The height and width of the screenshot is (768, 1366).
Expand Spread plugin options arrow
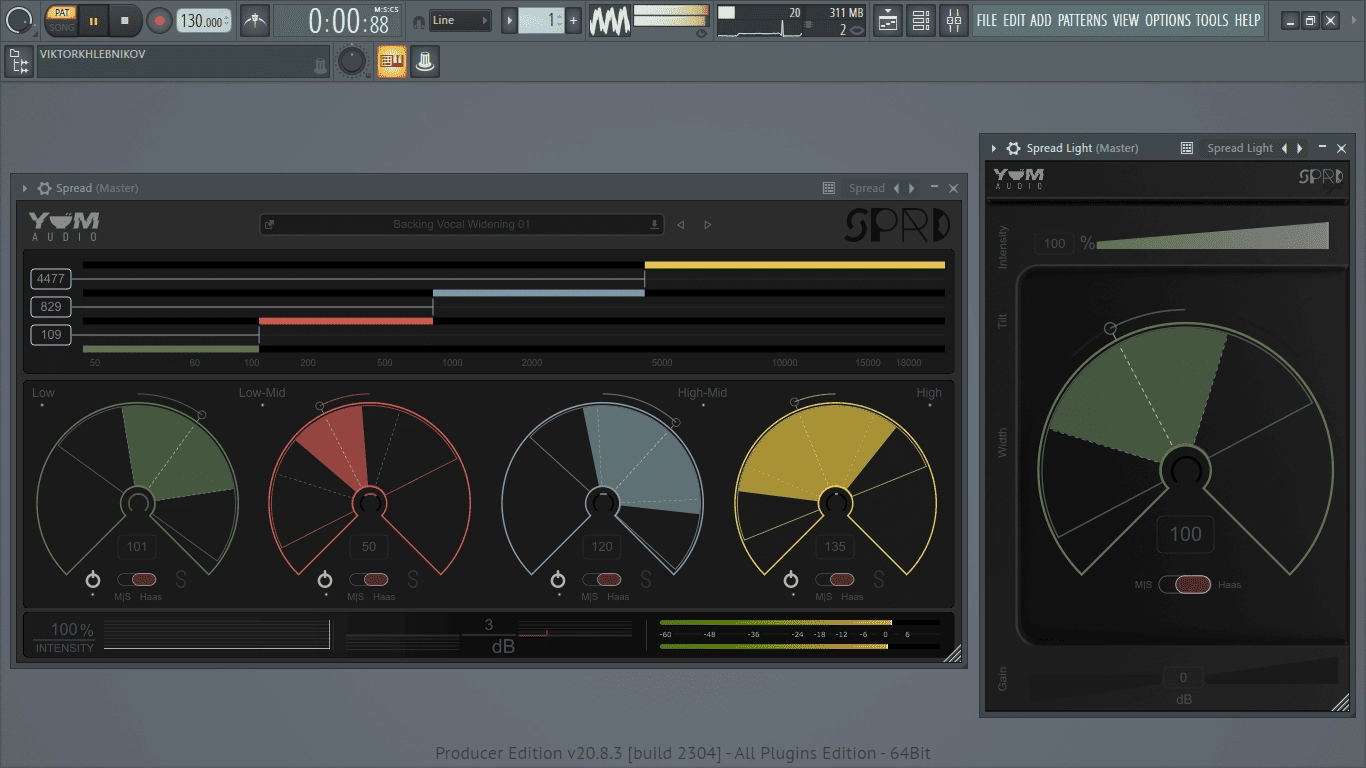25,188
